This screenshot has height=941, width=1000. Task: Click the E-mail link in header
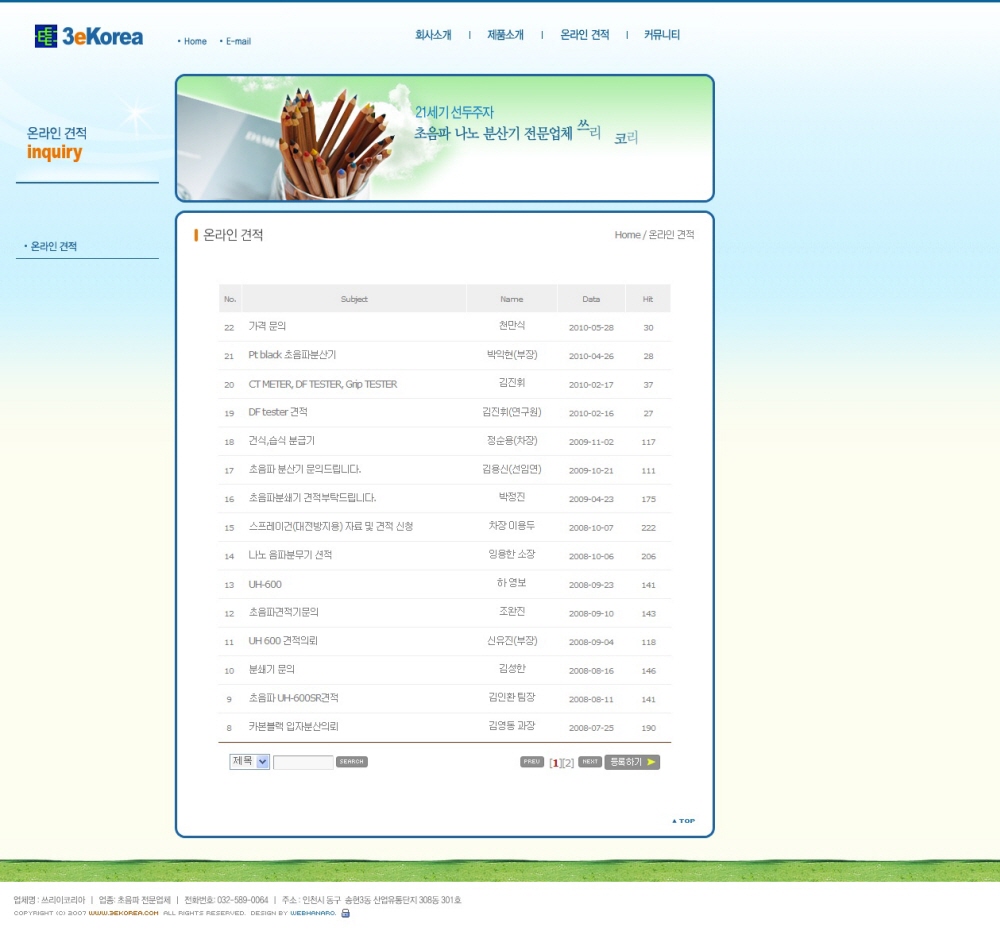(x=238, y=42)
